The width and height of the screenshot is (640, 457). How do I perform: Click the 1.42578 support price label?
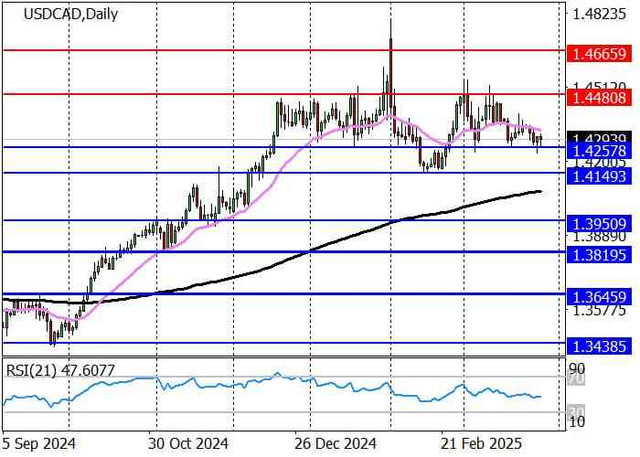click(599, 151)
